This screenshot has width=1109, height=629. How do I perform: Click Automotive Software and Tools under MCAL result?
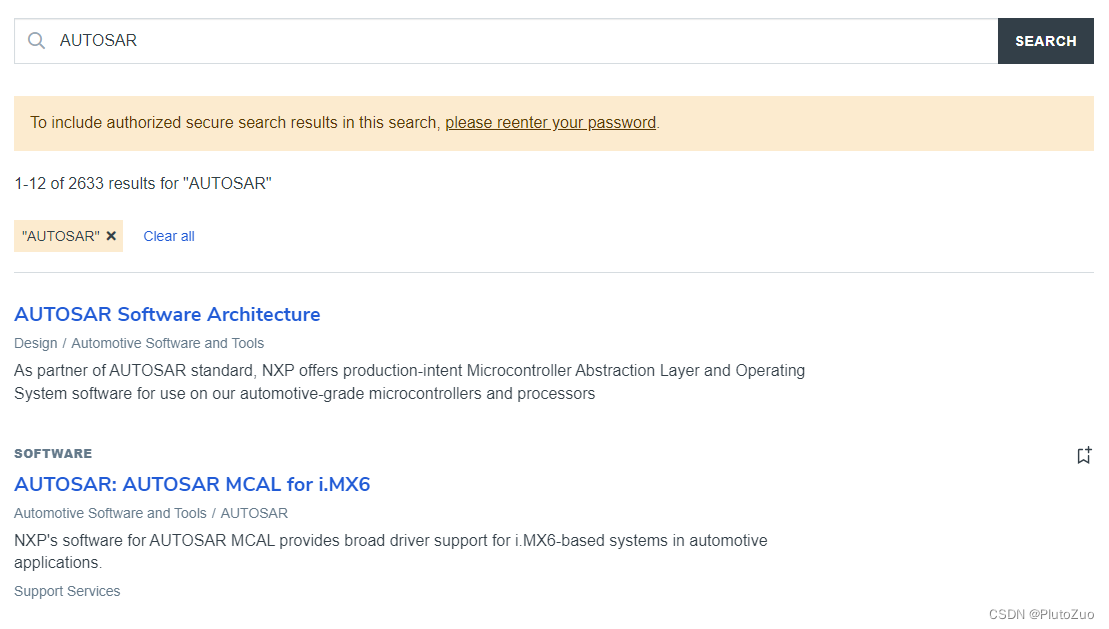110,513
